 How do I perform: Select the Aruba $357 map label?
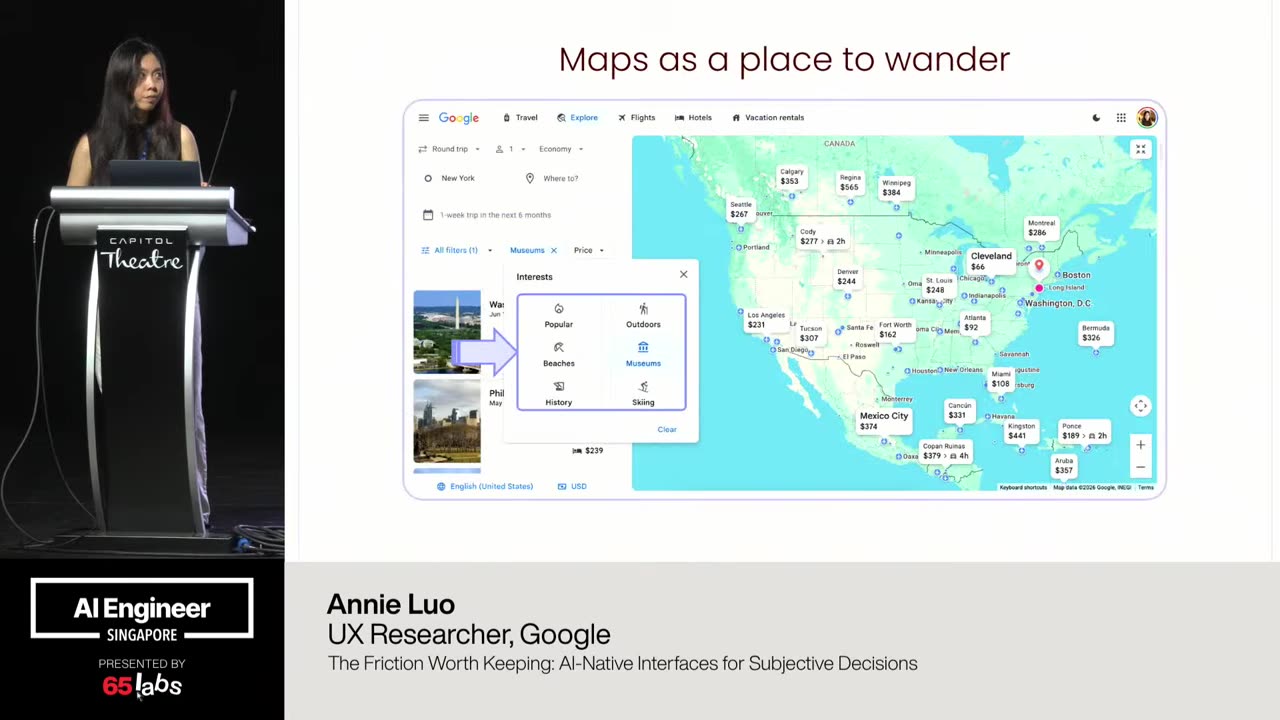click(x=1064, y=466)
